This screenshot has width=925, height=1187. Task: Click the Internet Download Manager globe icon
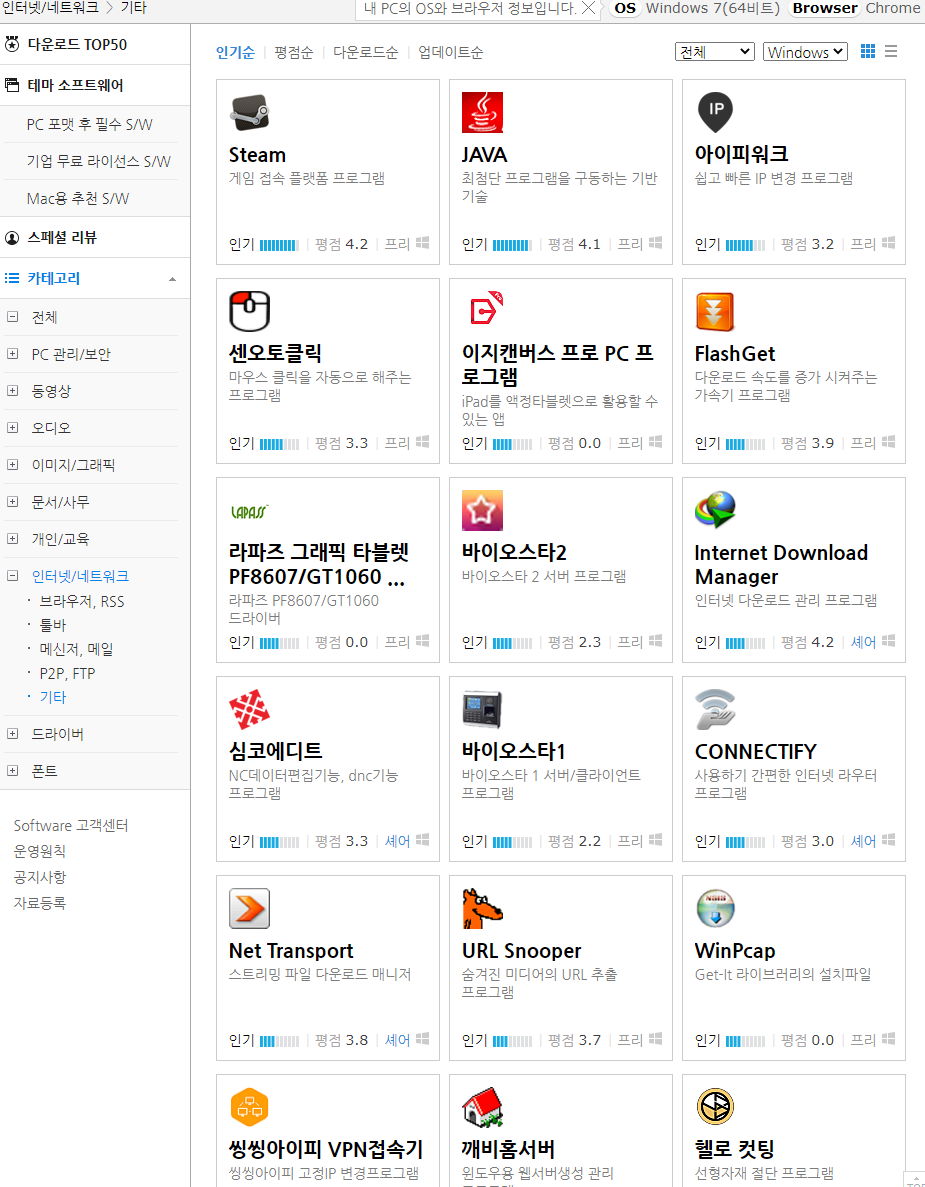(x=715, y=510)
